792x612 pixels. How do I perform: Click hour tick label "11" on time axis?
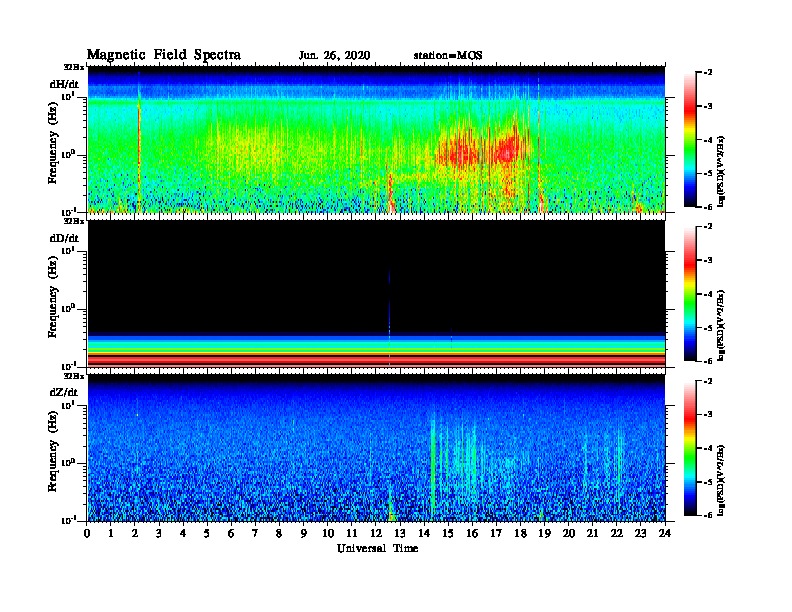(352, 533)
